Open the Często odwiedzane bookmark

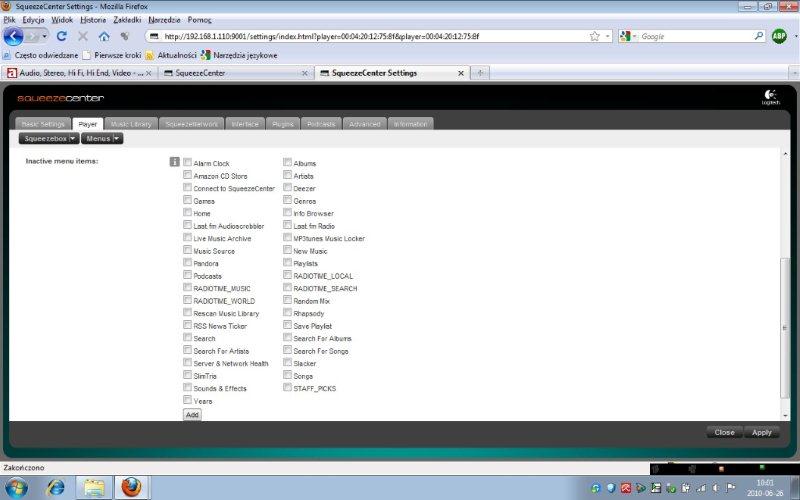[41, 55]
